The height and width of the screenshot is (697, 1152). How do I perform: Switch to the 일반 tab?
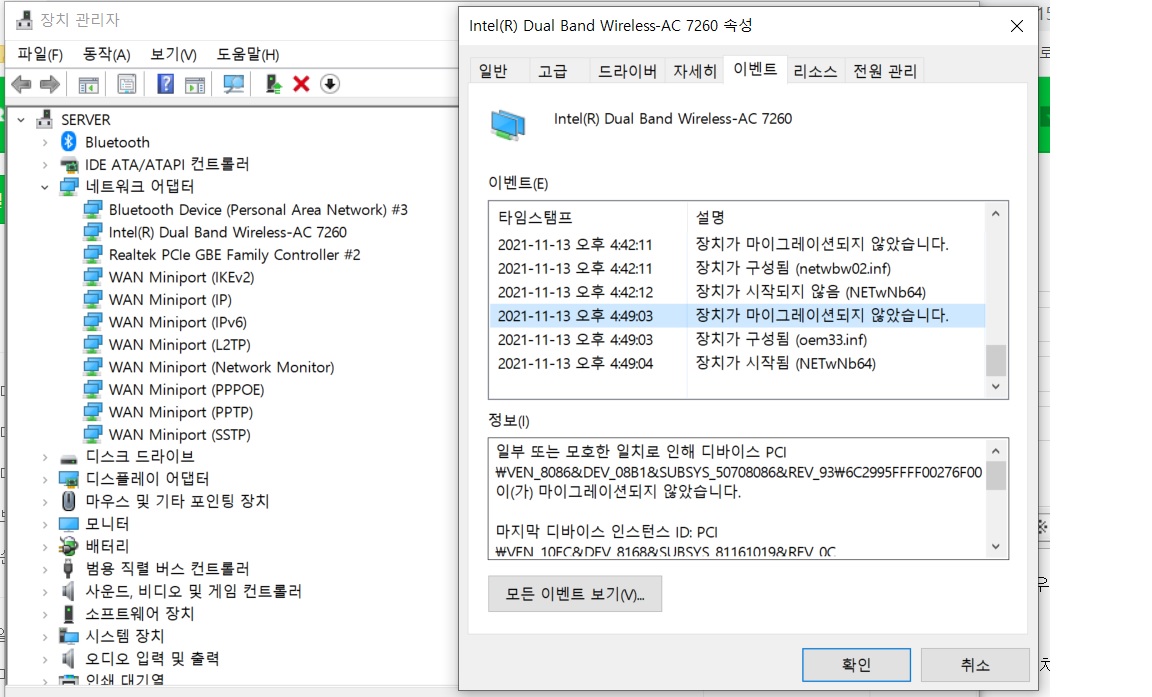(x=493, y=71)
